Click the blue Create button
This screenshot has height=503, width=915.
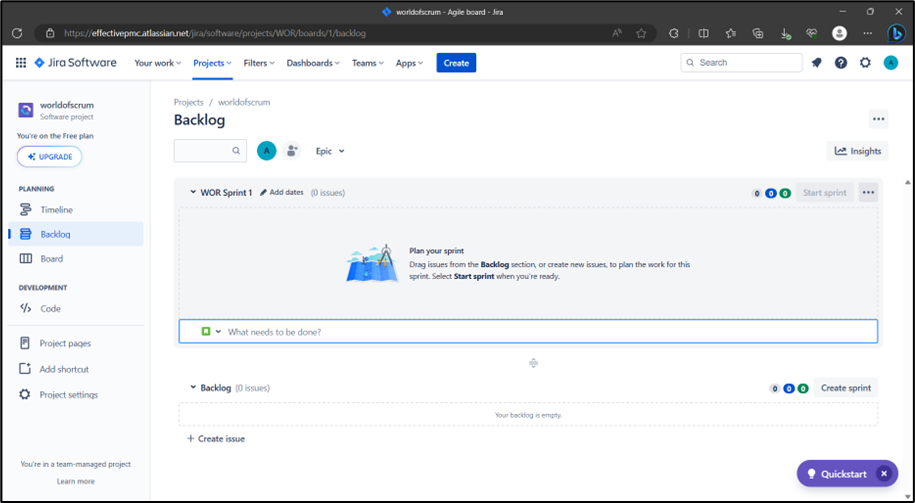tap(456, 63)
